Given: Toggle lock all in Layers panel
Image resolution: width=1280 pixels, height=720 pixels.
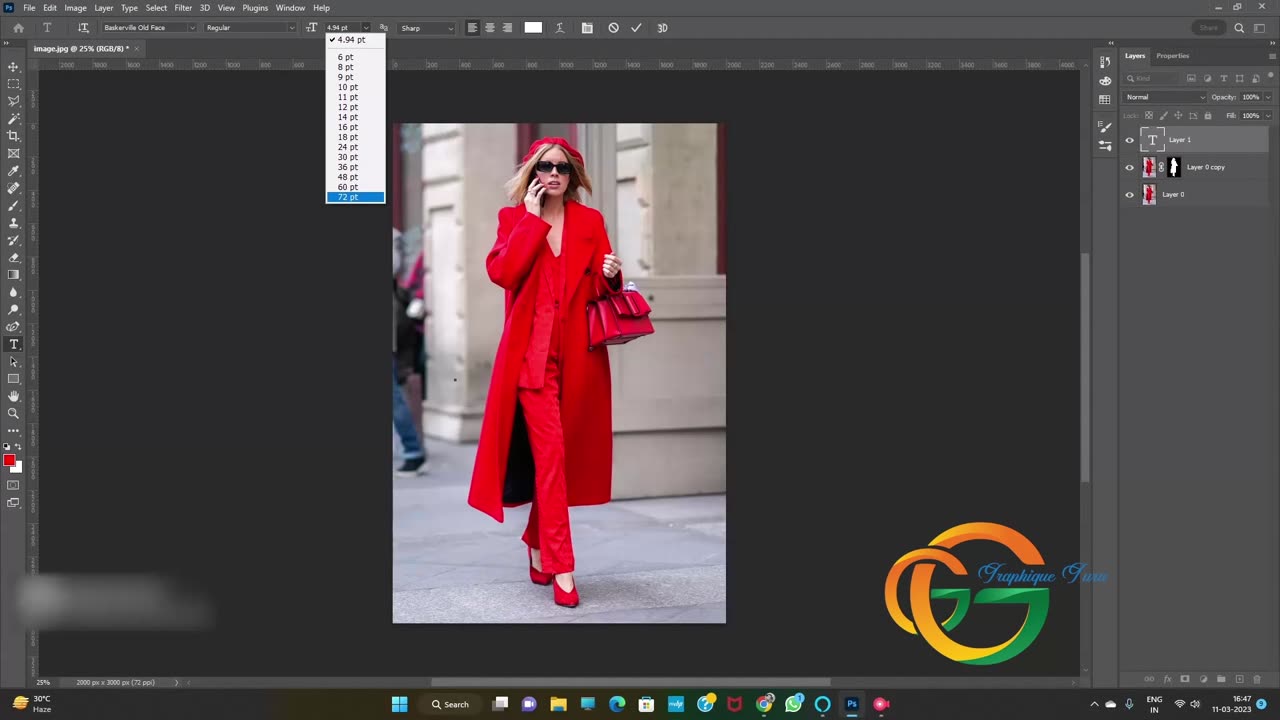Looking at the screenshot, I should point(1208,116).
